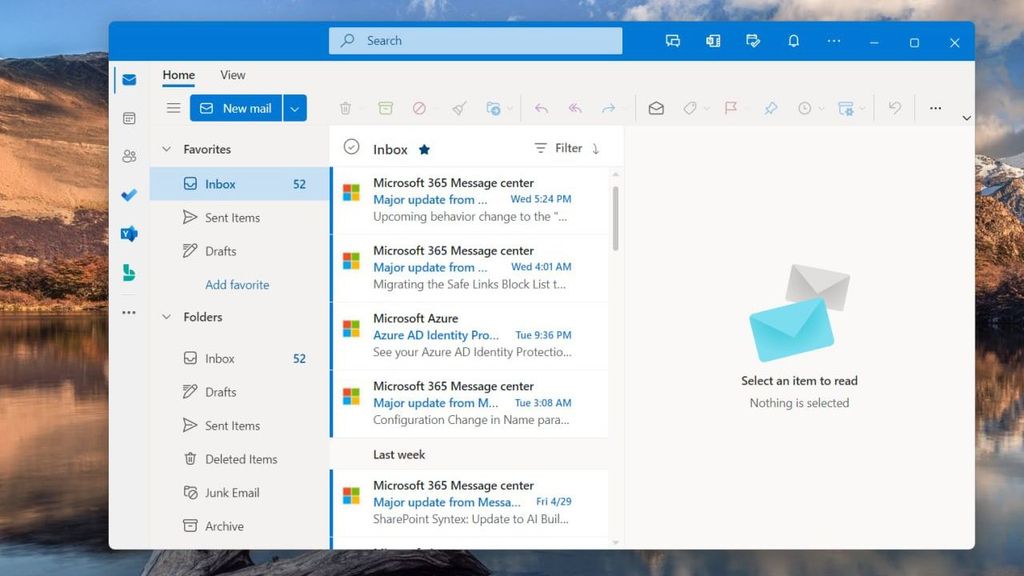Toggle read status with the envelope icon

click(656, 108)
